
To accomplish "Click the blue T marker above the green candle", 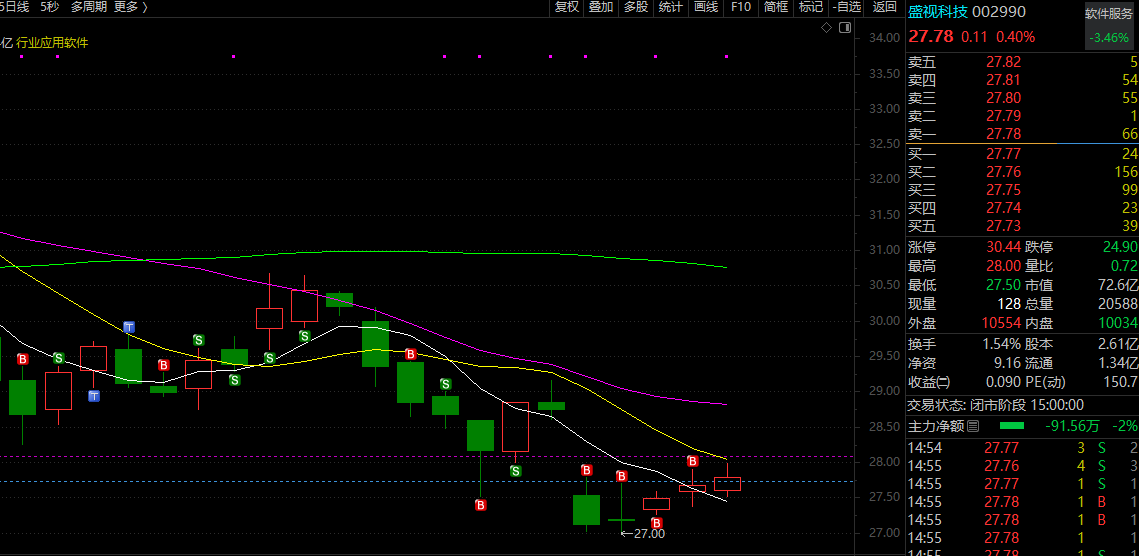I will click(x=129, y=326).
